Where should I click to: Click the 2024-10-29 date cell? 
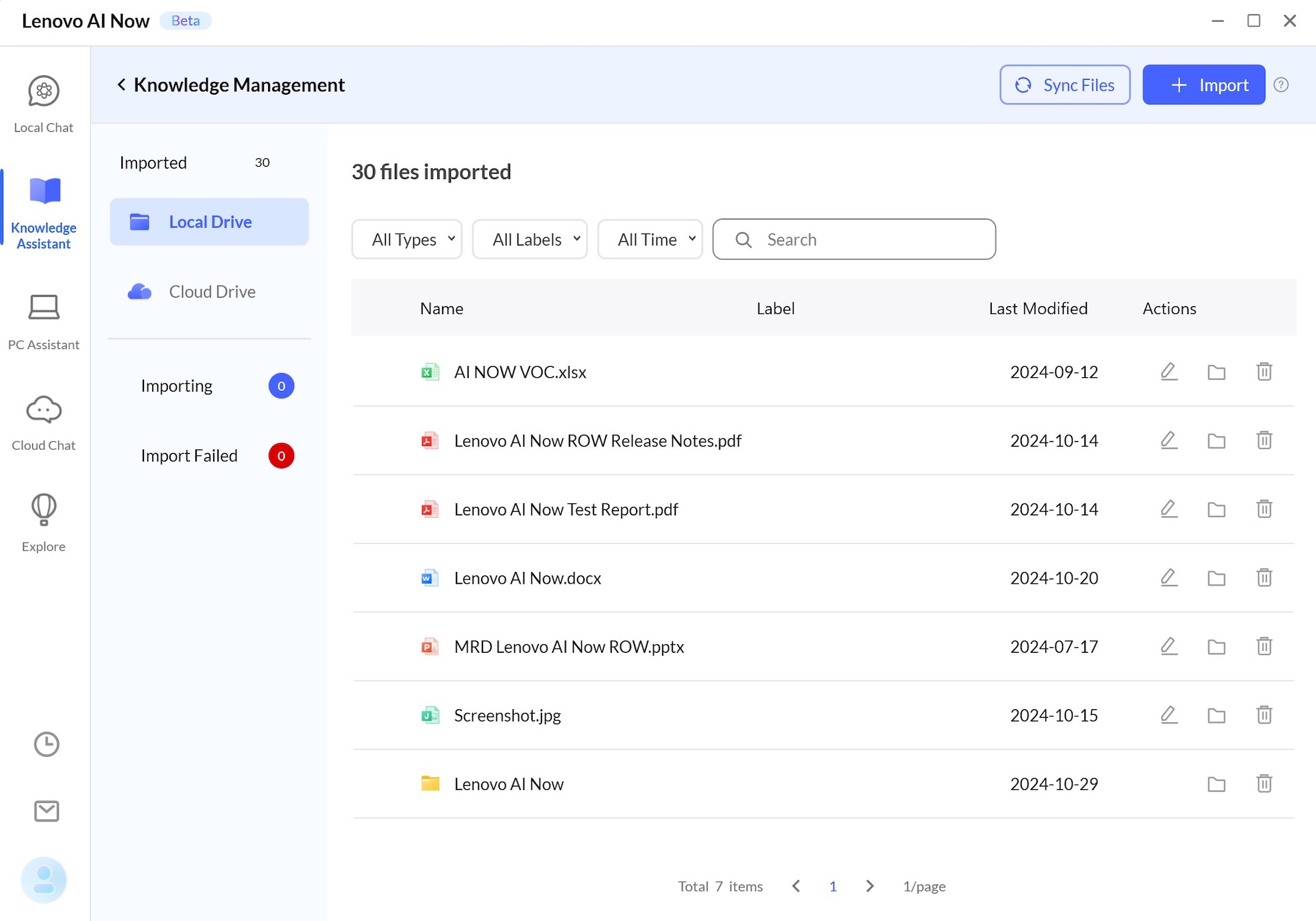1054,783
